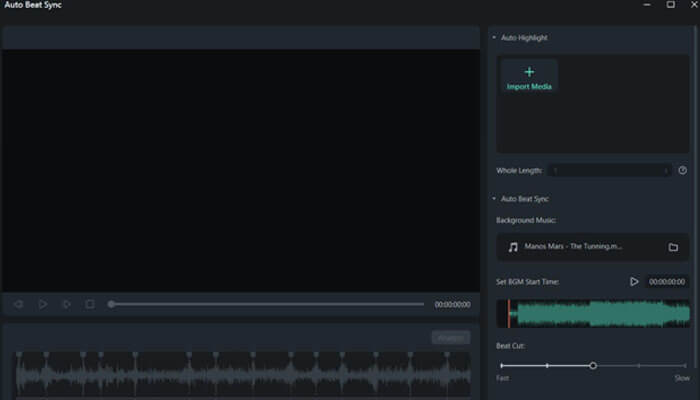The width and height of the screenshot is (700, 400).
Task: Click the Whole Length help icon
Action: click(683, 171)
